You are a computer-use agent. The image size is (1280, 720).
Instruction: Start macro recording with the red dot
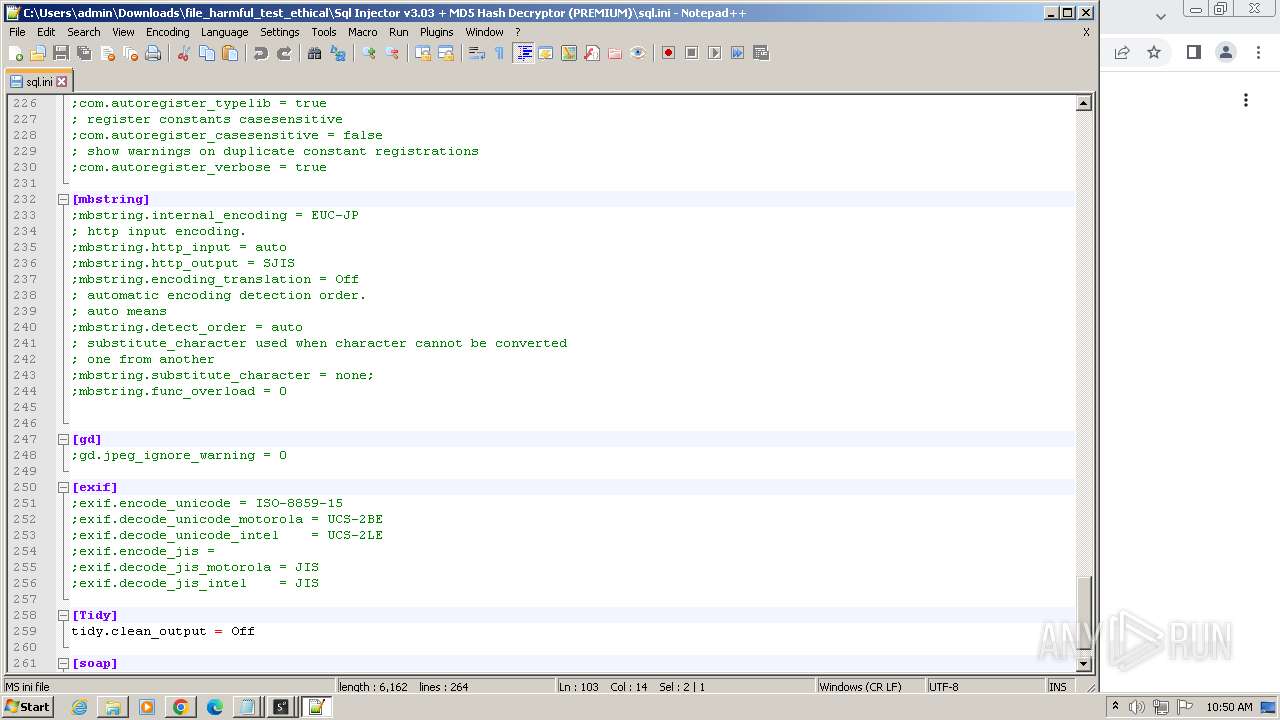pos(669,53)
